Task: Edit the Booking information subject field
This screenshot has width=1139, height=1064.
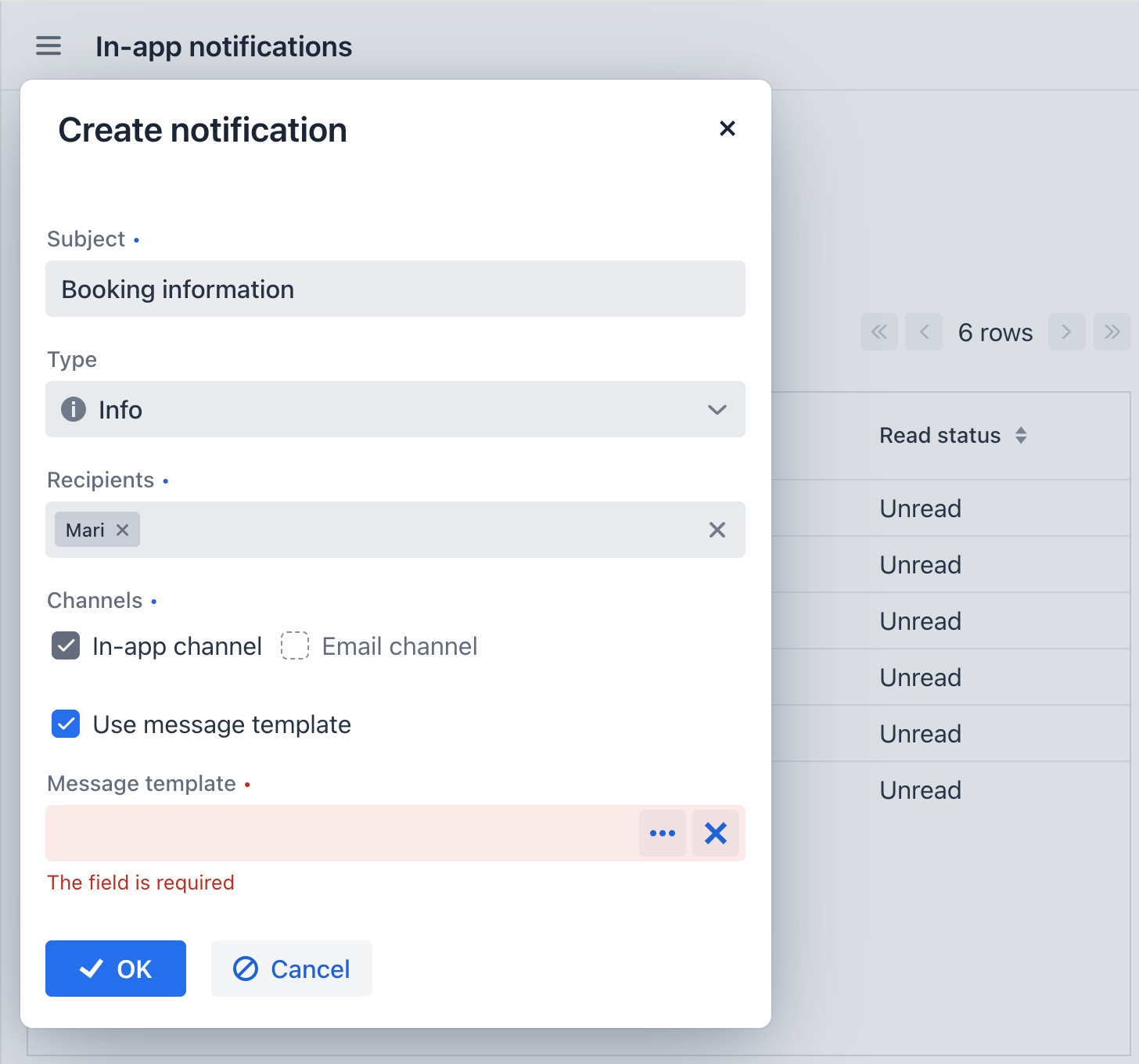Action: (395, 289)
